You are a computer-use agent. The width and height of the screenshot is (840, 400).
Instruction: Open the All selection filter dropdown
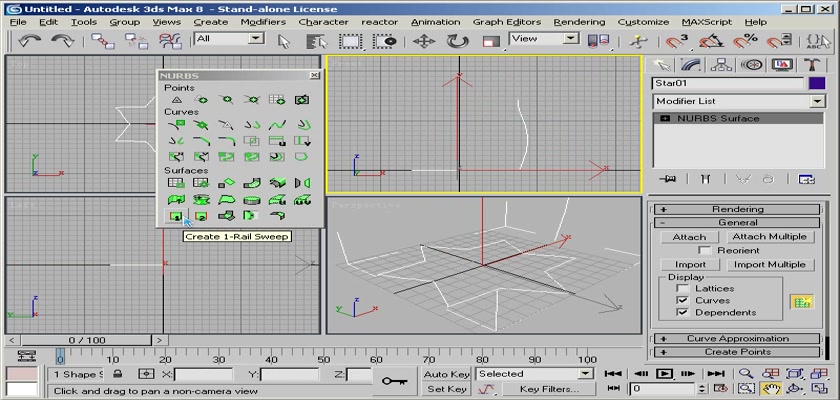[257, 38]
